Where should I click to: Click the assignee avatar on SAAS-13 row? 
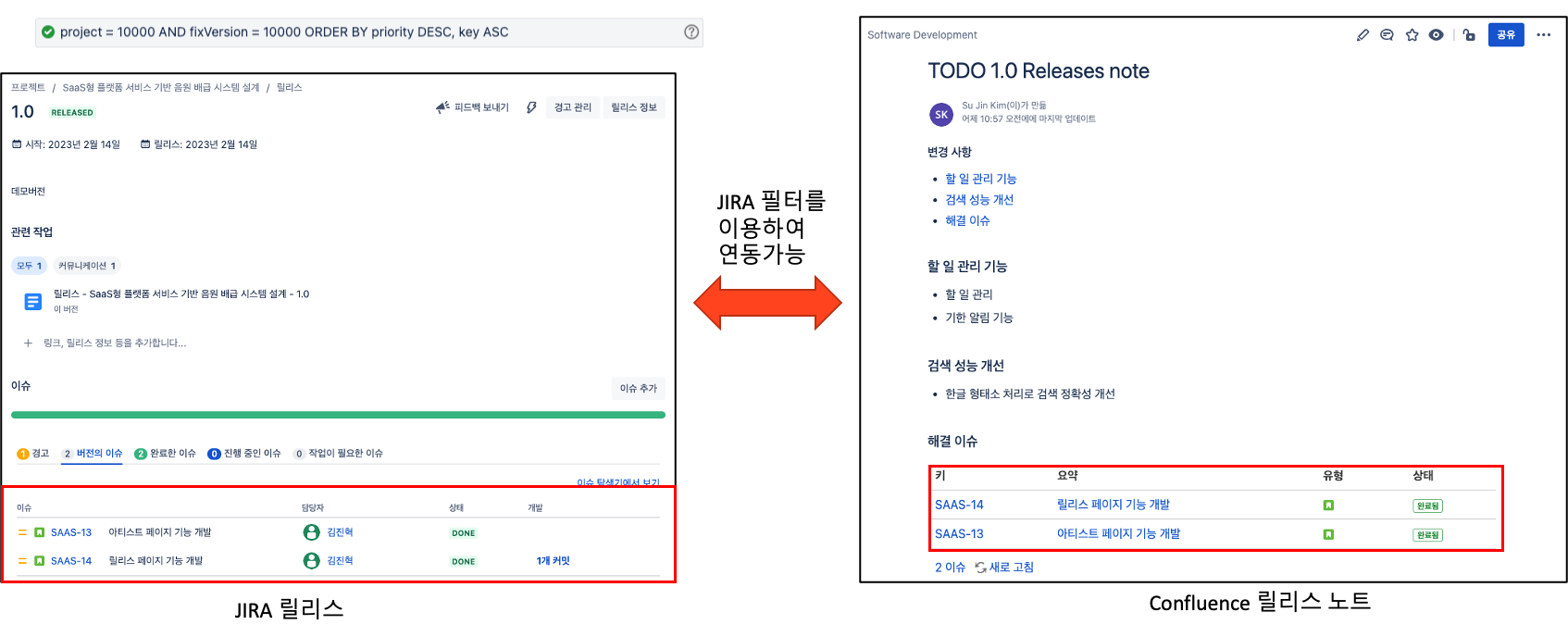312,532
